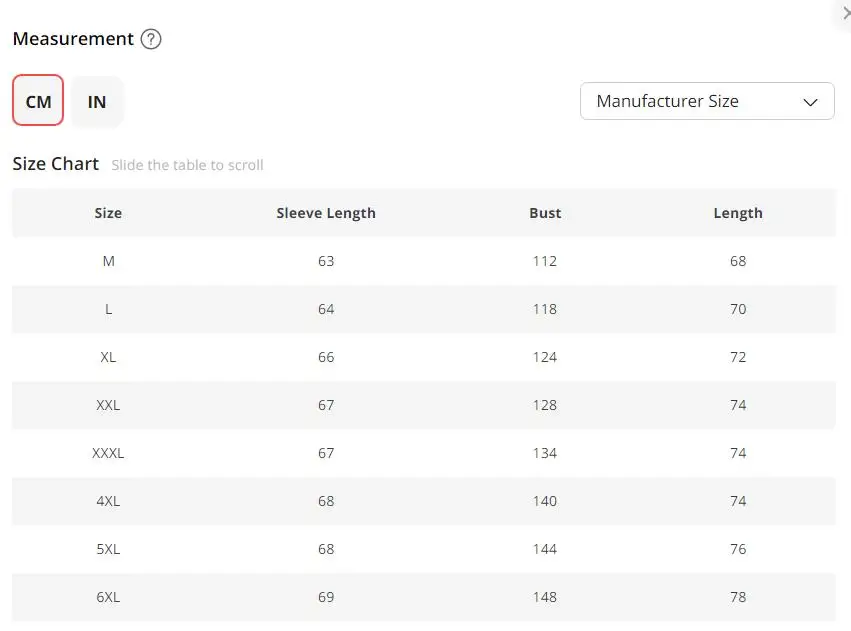This screenshot has height=631, width=851.
Task: Select the XXXL size row
Action: point(423,453)
